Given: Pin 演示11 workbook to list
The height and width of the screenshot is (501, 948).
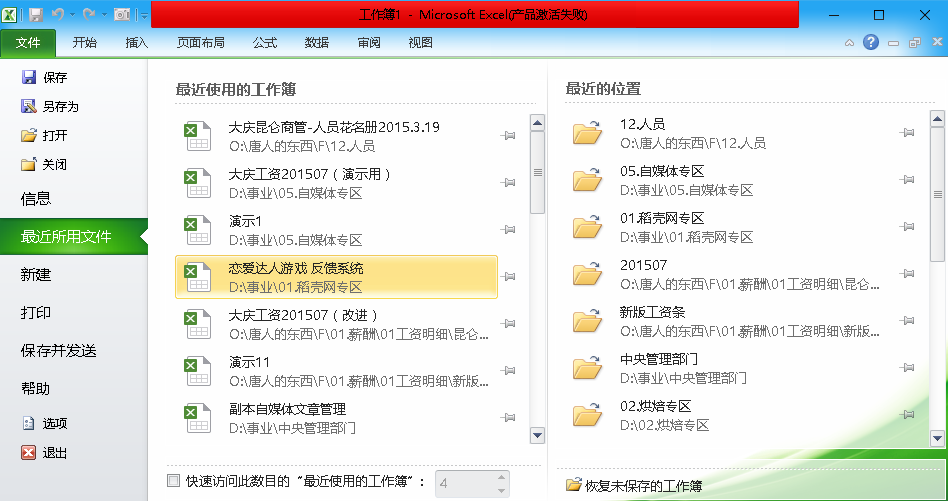Looking at the screenshot, I should pyautogui.click(x=508, y=370).
